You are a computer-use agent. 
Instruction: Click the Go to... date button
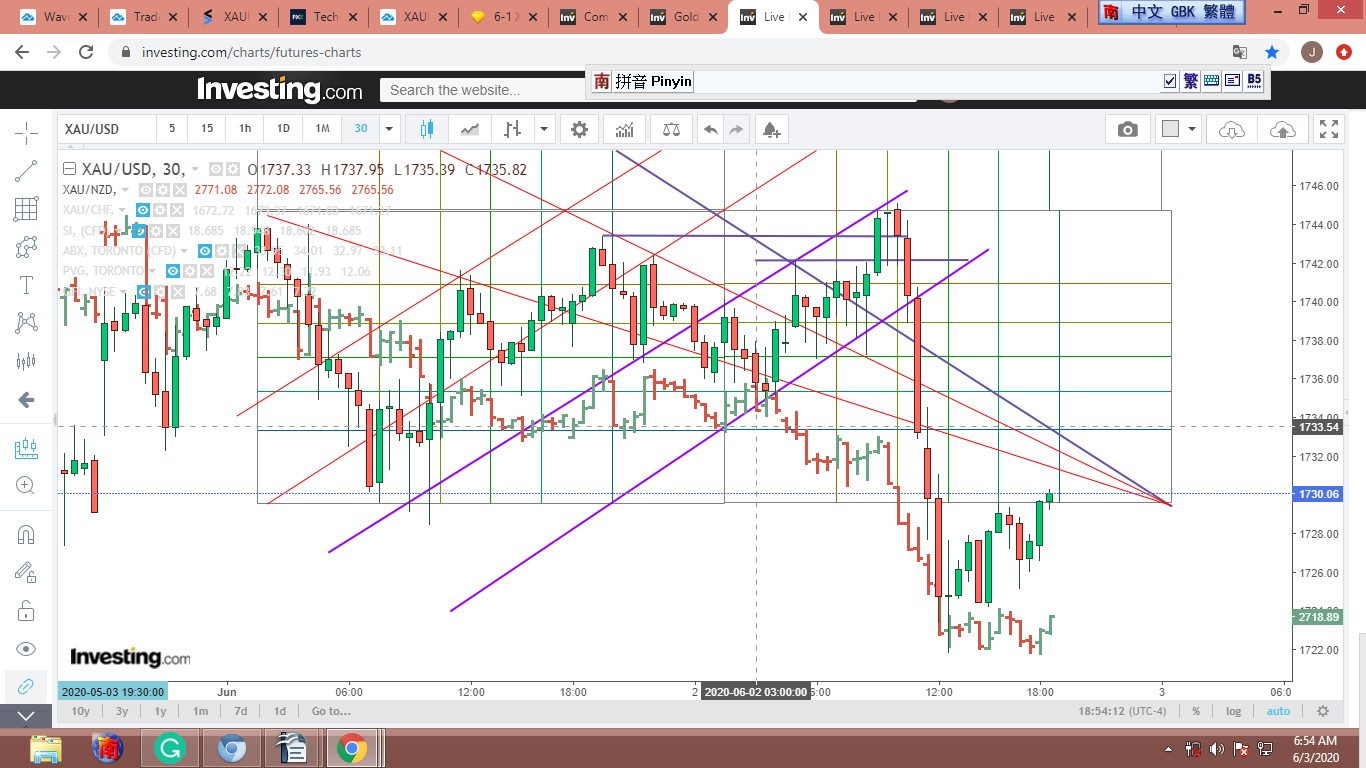[331, 711]
